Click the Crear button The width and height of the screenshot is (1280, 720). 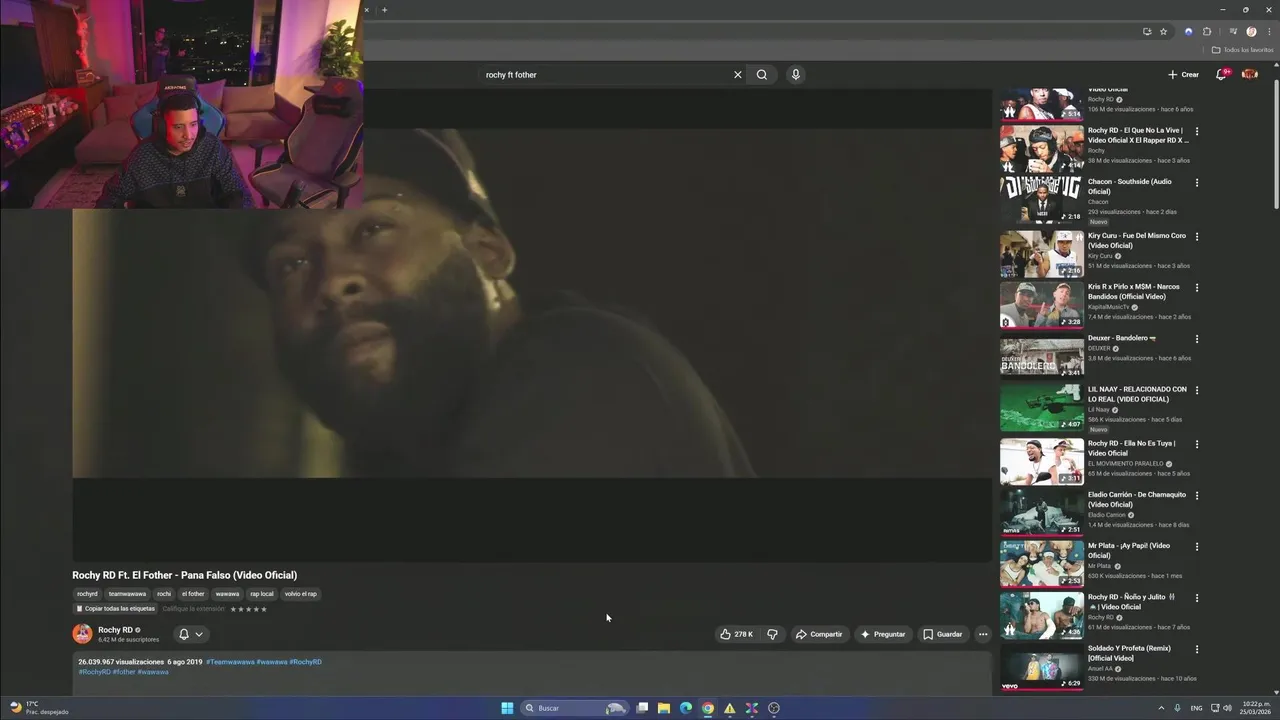(1183, 74)
